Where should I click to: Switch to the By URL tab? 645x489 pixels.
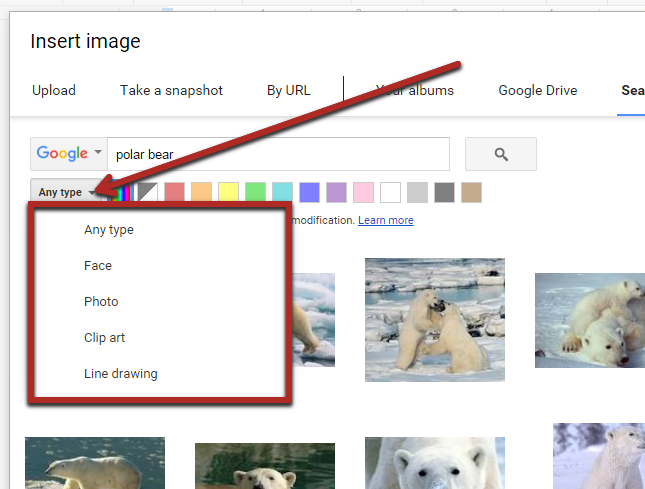289,90
